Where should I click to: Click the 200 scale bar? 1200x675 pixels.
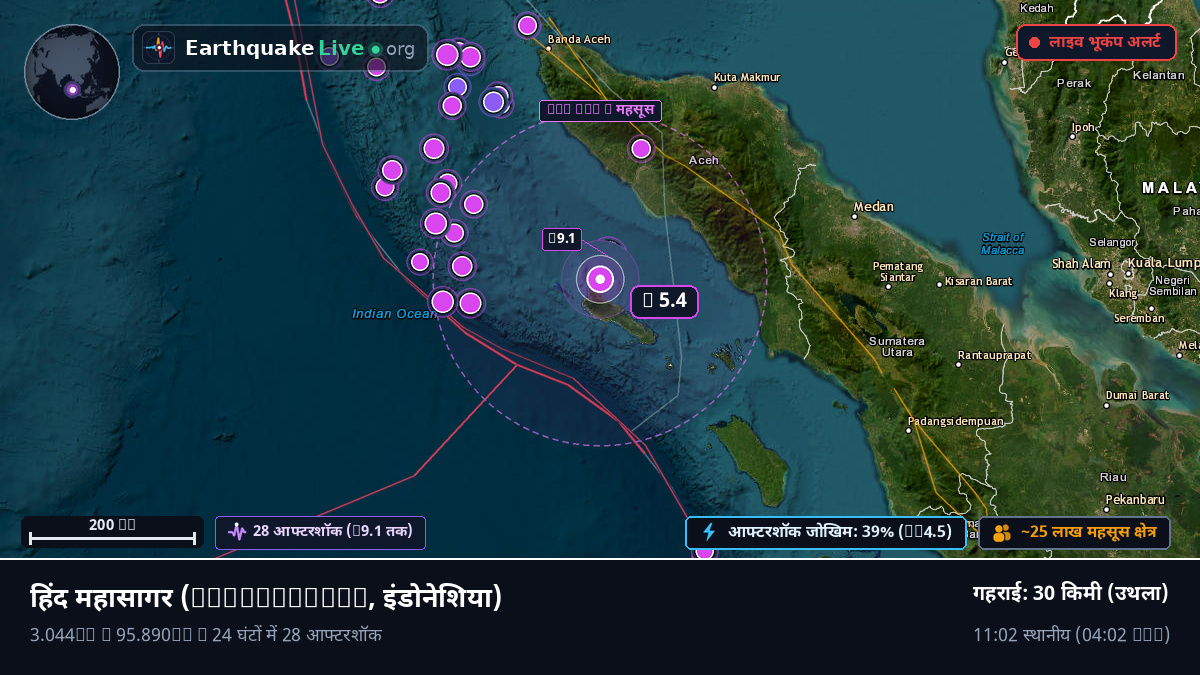[112, 532]
